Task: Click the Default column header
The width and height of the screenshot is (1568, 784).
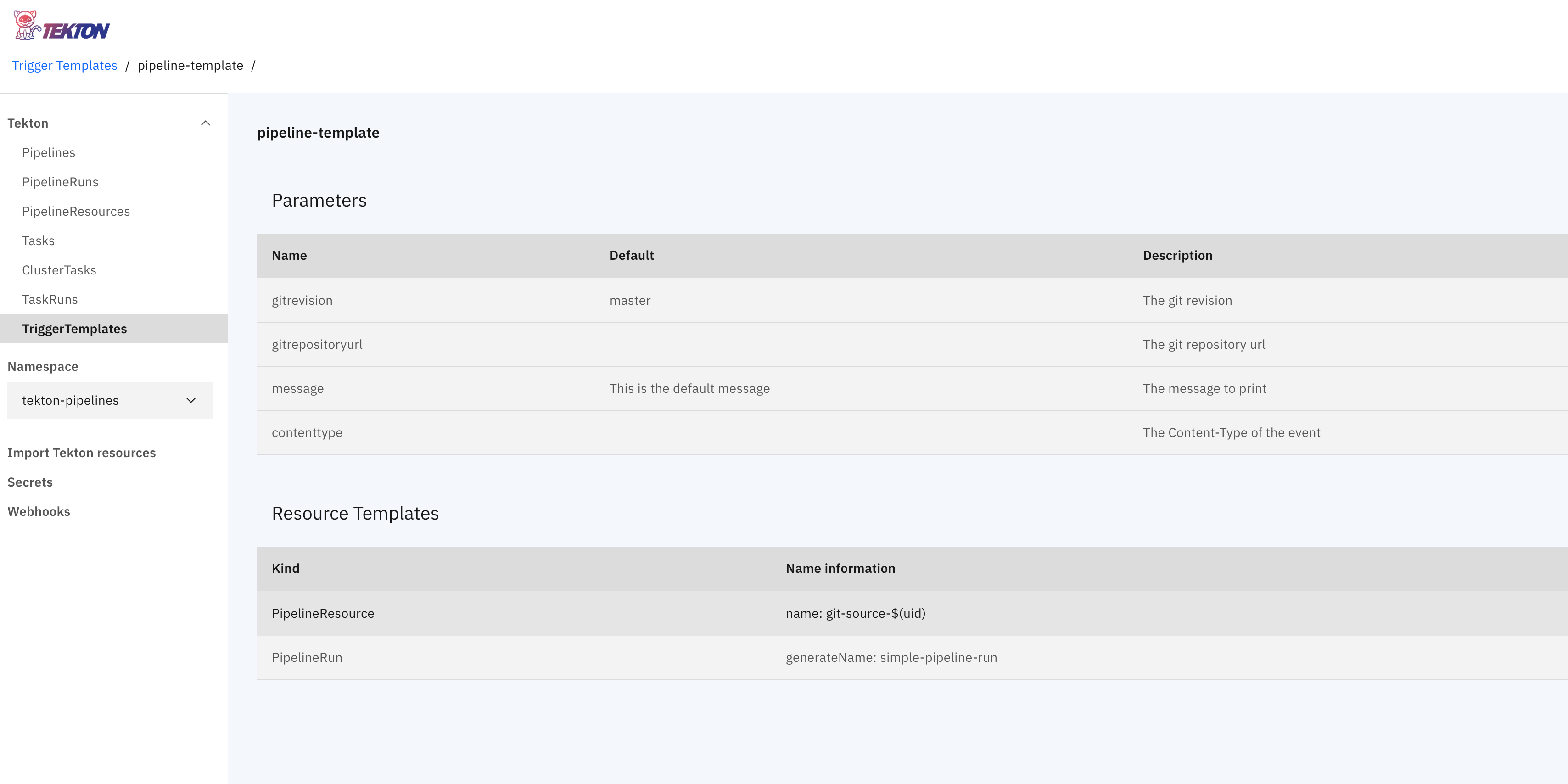Action: click(x=632, y=256)
